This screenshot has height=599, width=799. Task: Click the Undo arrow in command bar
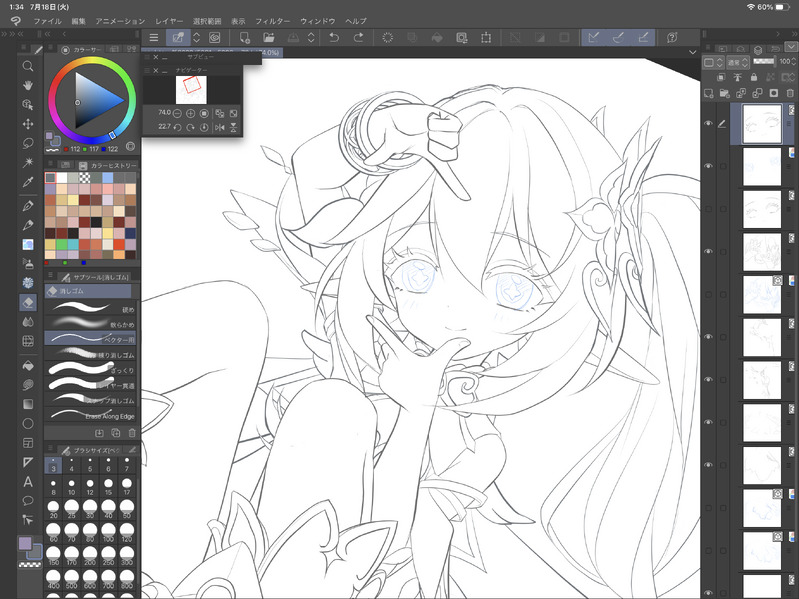point(334,37)
